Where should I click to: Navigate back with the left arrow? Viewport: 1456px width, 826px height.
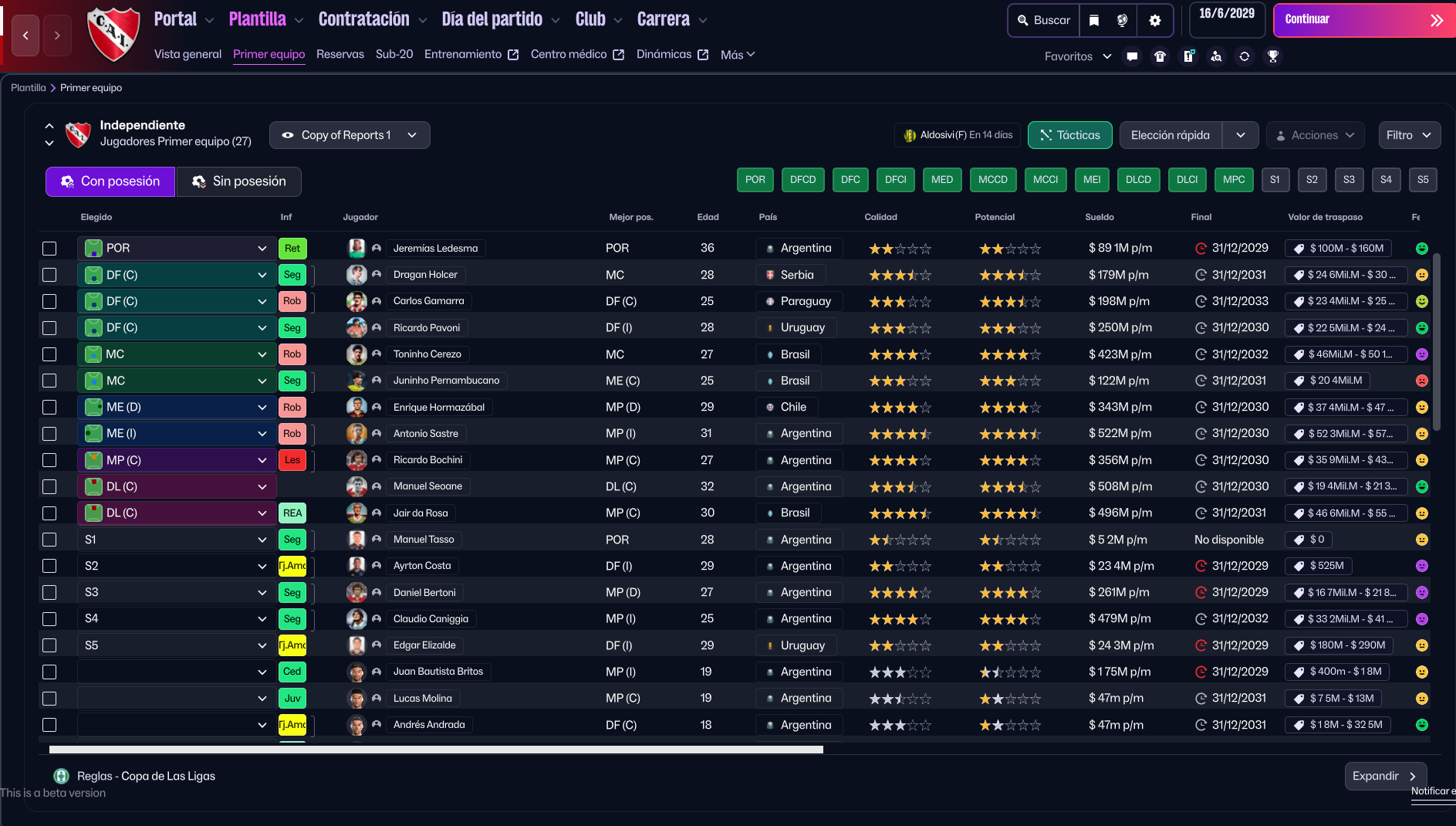click(x=25, y=36)
